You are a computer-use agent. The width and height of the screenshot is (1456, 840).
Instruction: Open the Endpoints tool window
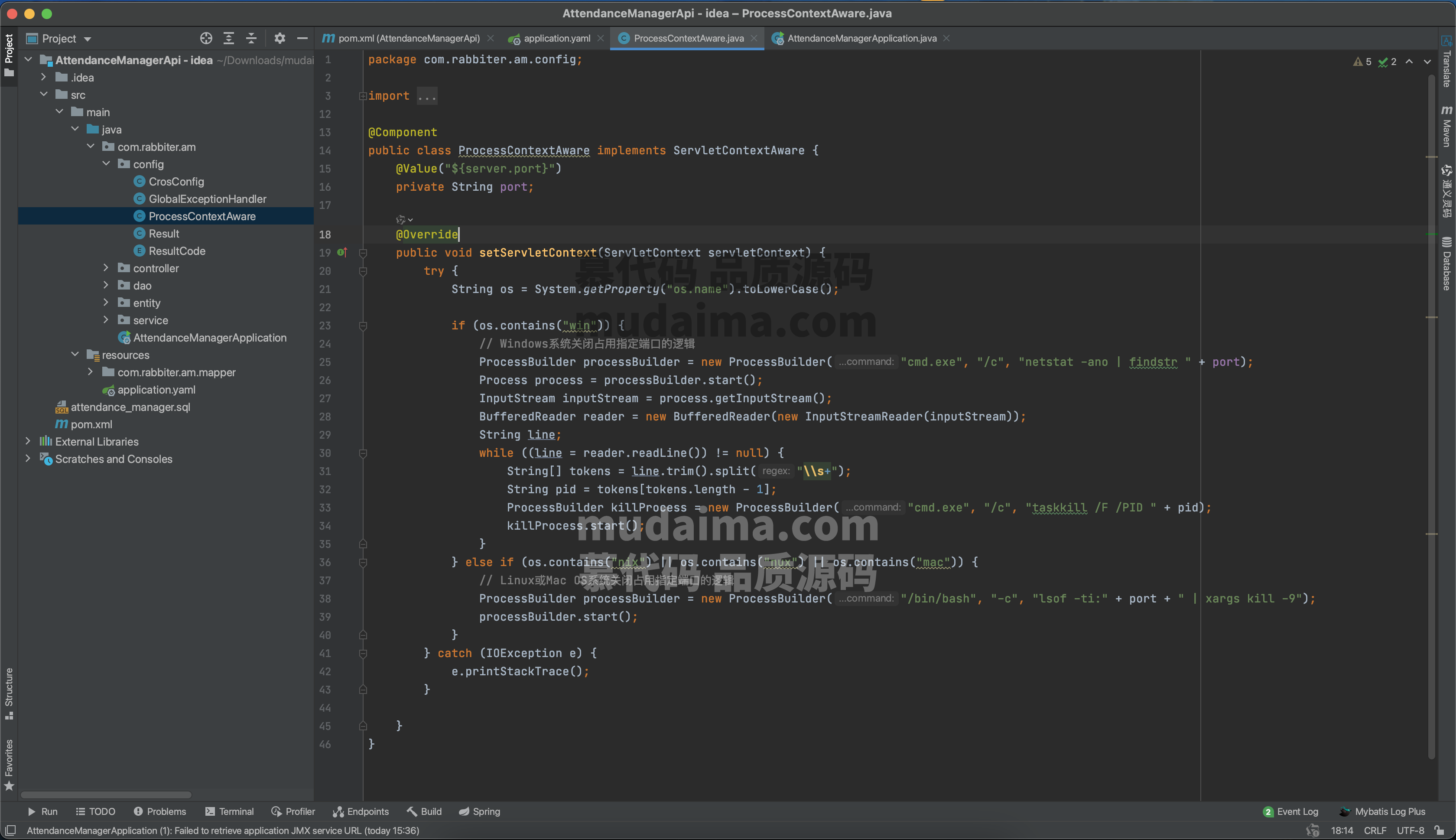361,812
